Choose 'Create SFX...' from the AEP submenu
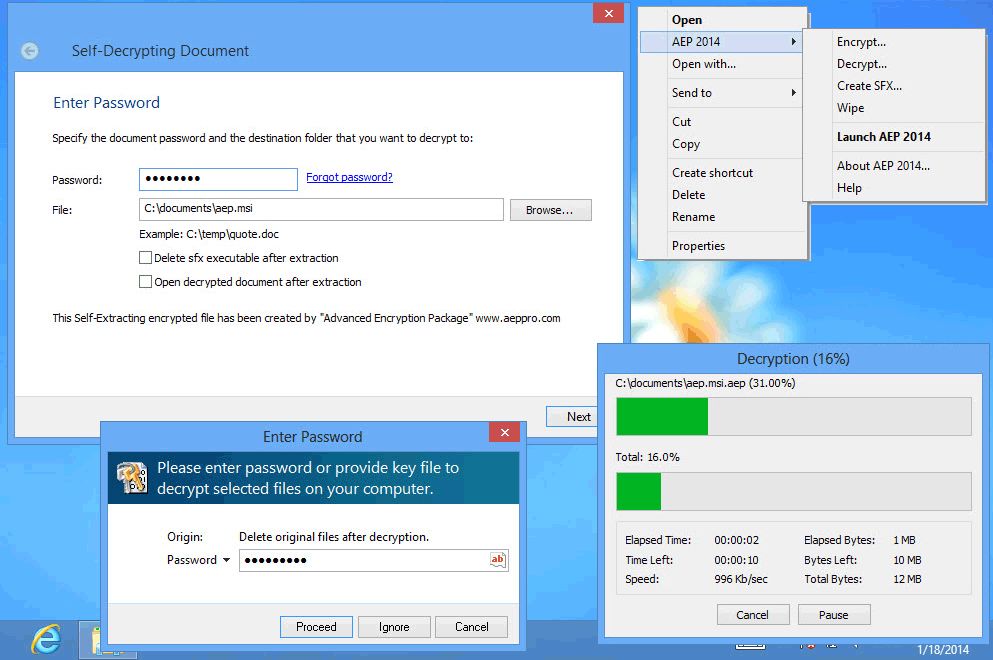Image resolution: width=993 pixels, height=660 pixels. (869, 86)
